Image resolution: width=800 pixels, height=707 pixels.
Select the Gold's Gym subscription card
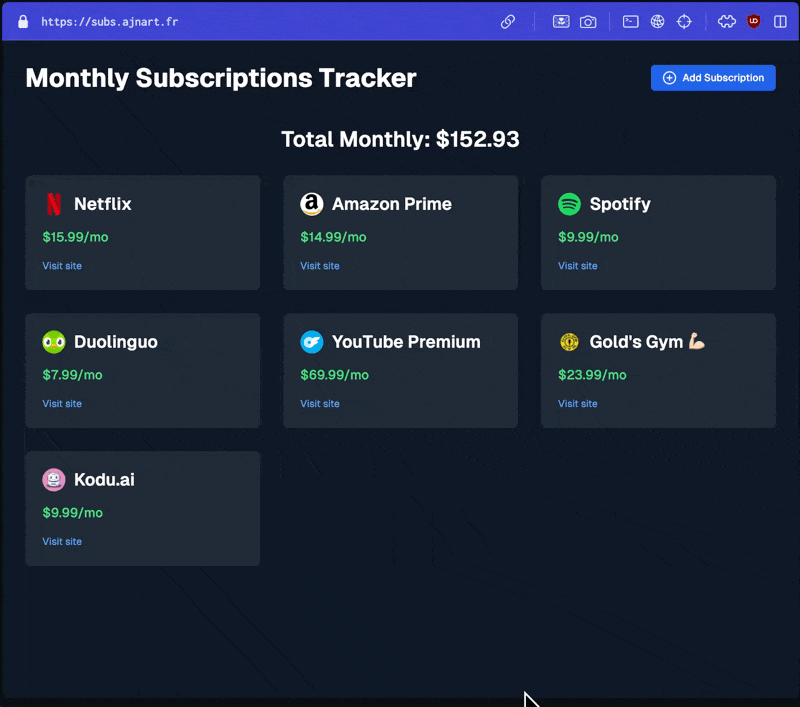point(658,371)
